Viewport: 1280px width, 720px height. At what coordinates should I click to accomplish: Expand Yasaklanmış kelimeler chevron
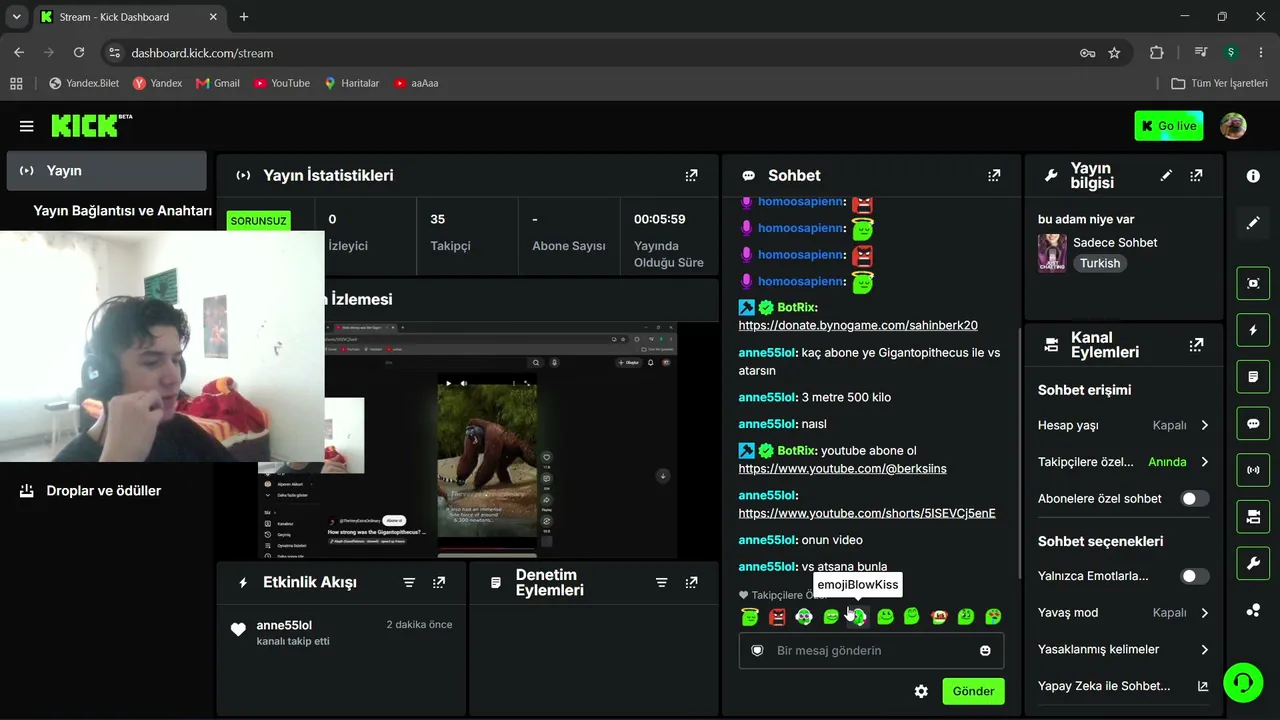[x=1204, y=649]
